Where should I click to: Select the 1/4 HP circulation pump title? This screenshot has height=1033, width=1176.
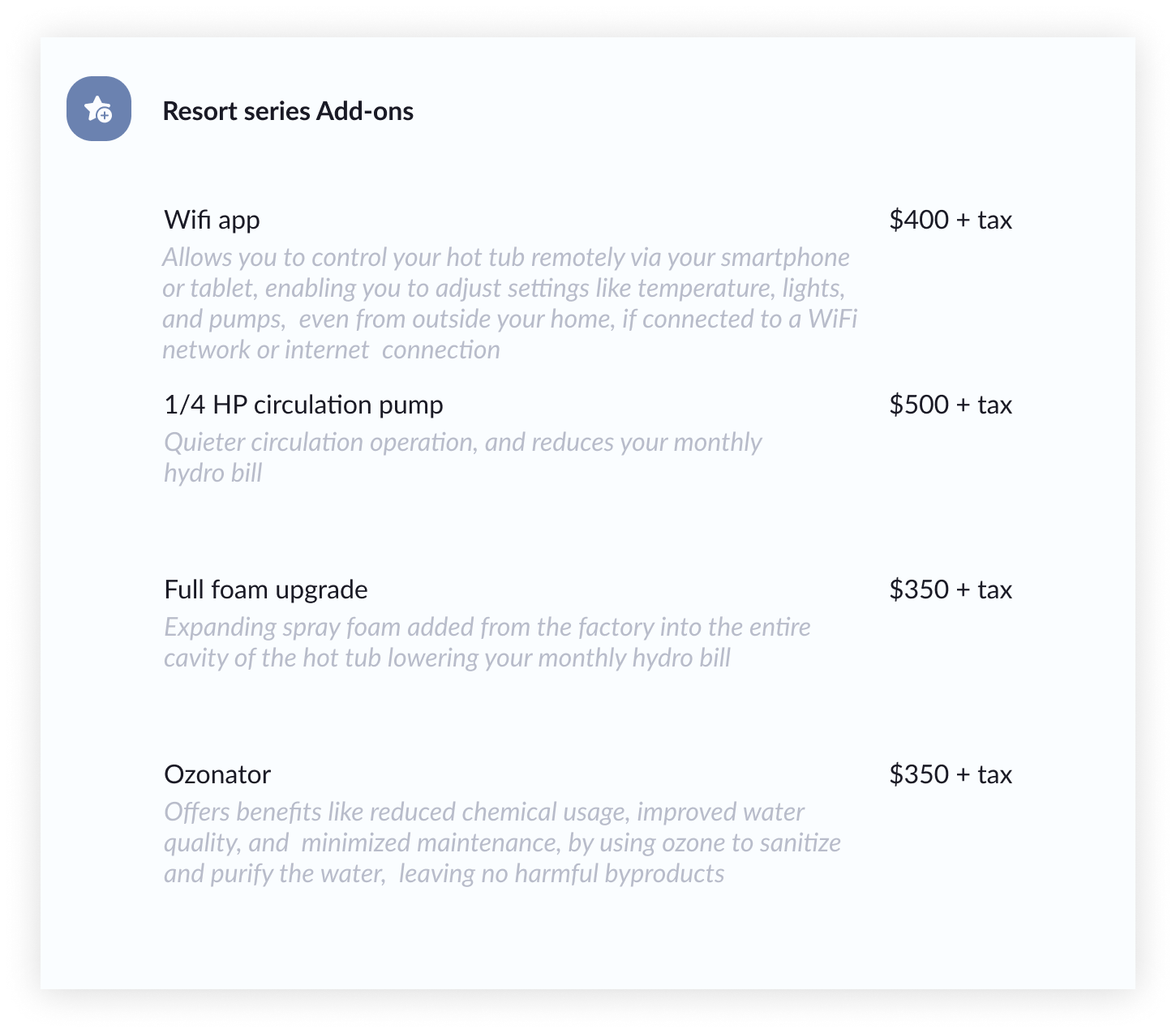303,405
